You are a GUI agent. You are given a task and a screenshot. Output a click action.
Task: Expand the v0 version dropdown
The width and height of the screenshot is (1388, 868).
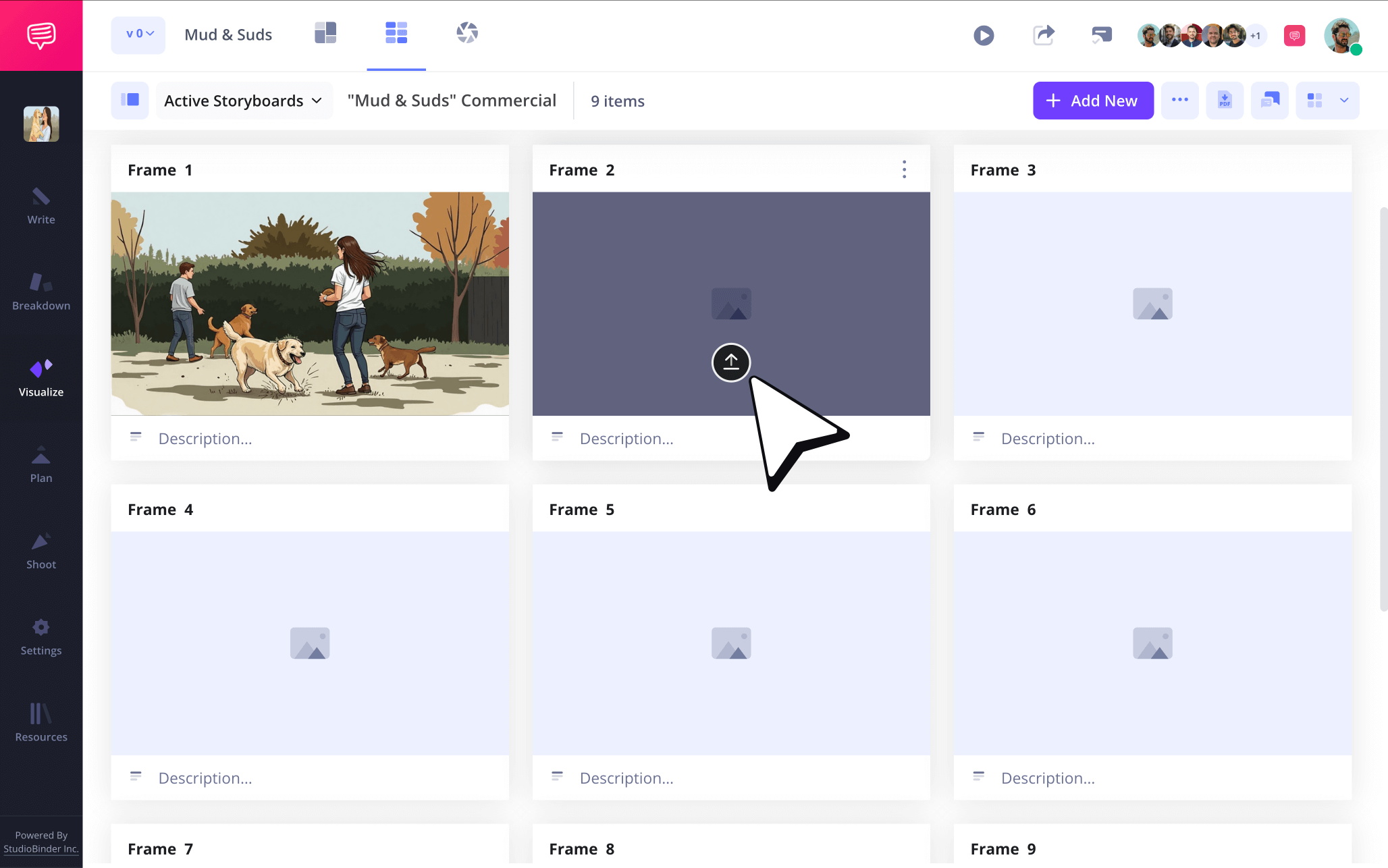(138, 34)
